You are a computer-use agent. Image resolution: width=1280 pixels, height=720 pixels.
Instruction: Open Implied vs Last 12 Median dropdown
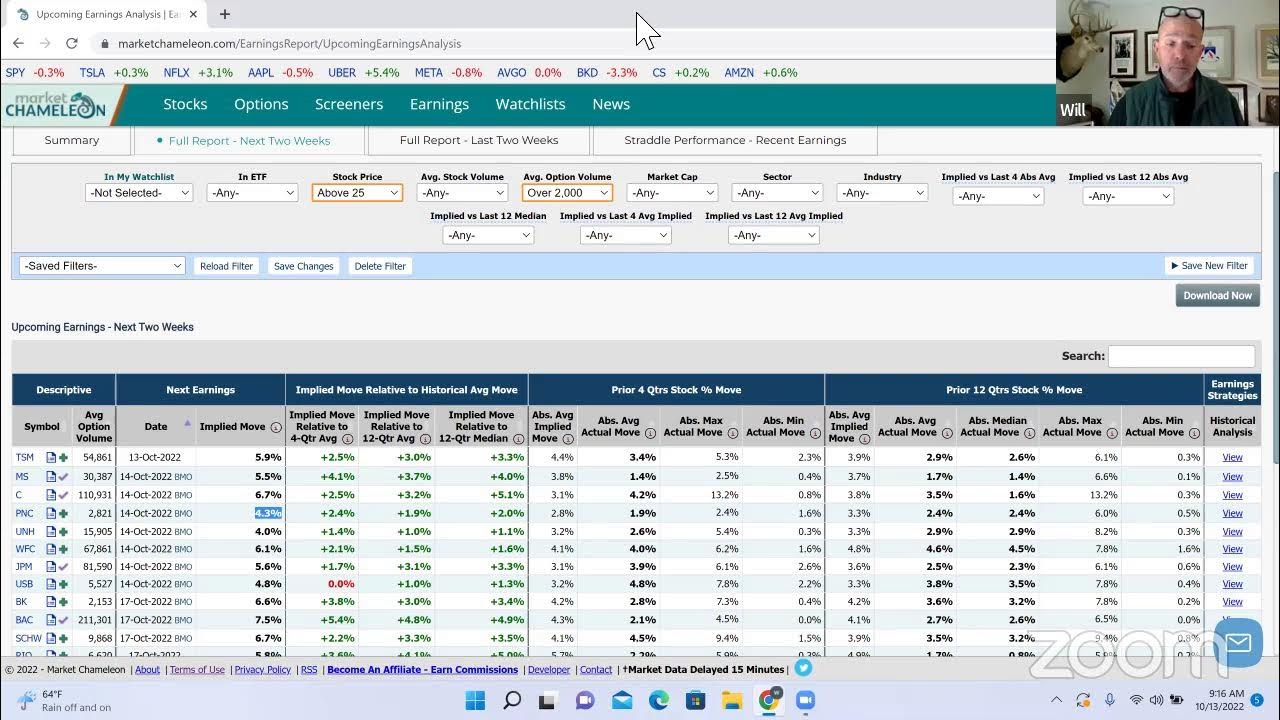pyautogui.click(x=488, y=235)
